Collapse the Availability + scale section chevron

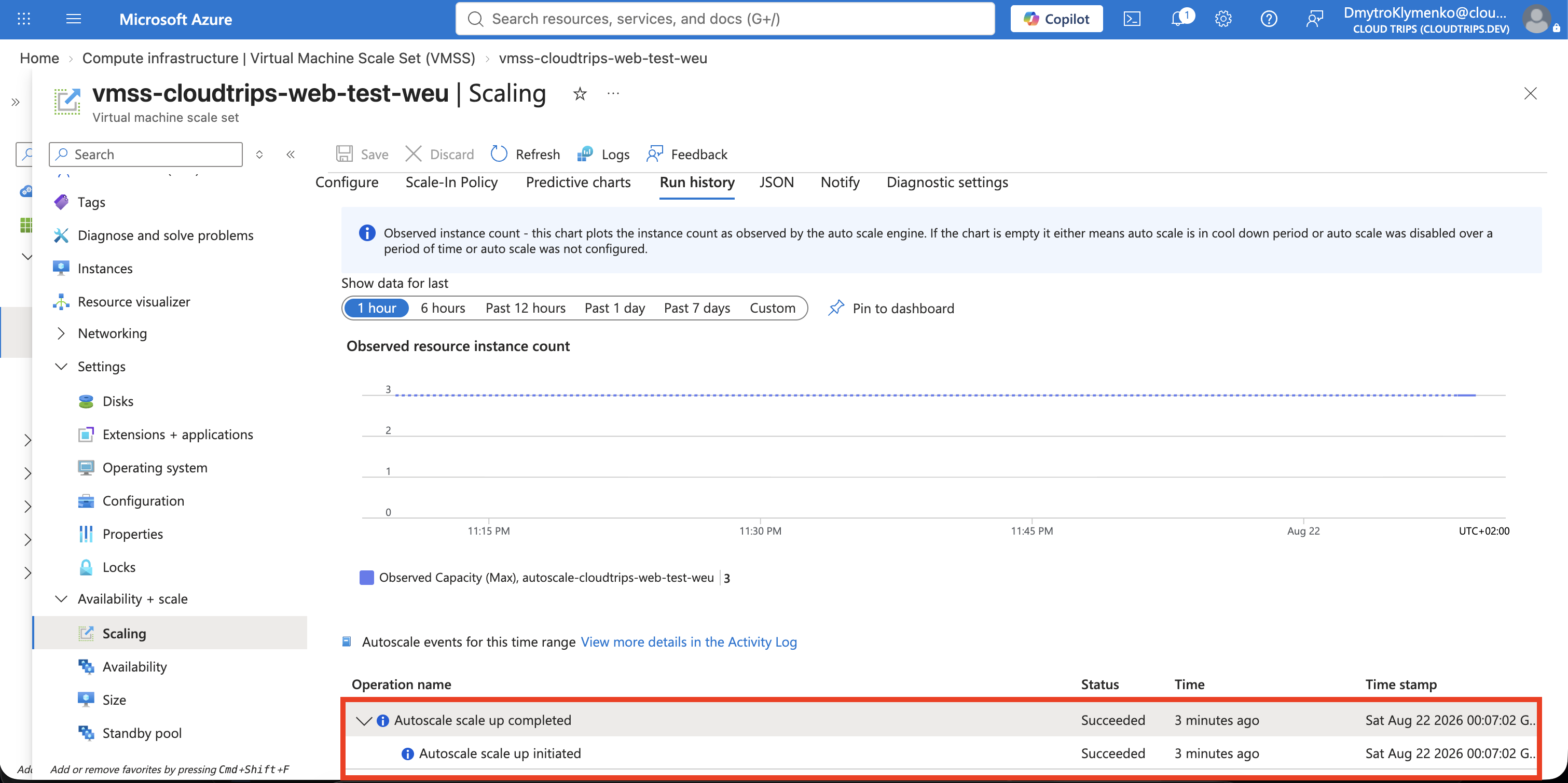pos(61,599)
